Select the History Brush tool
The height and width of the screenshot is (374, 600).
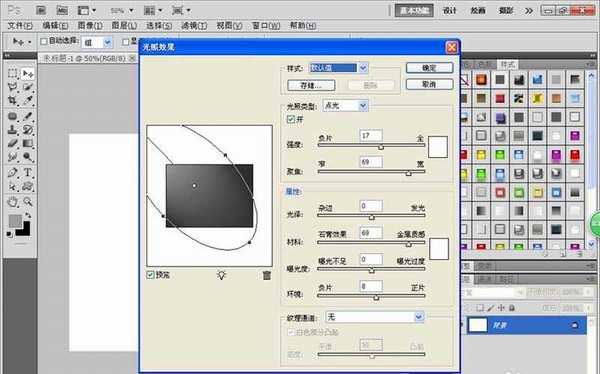(28, 130)
